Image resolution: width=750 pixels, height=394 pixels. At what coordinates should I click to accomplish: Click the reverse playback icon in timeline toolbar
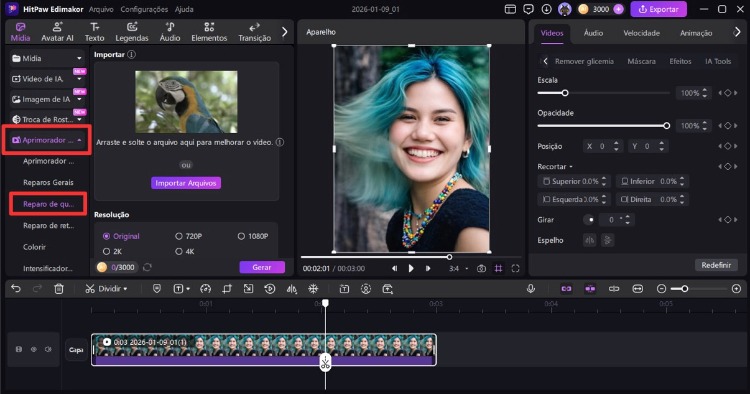click(270, 289)
